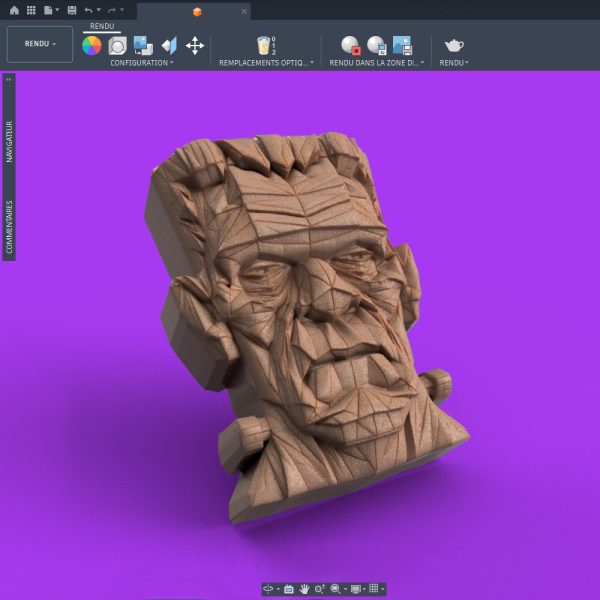Open the Appearance color wheel tool
Viewport: 600px width, 600px height.
tap(92, 46)
